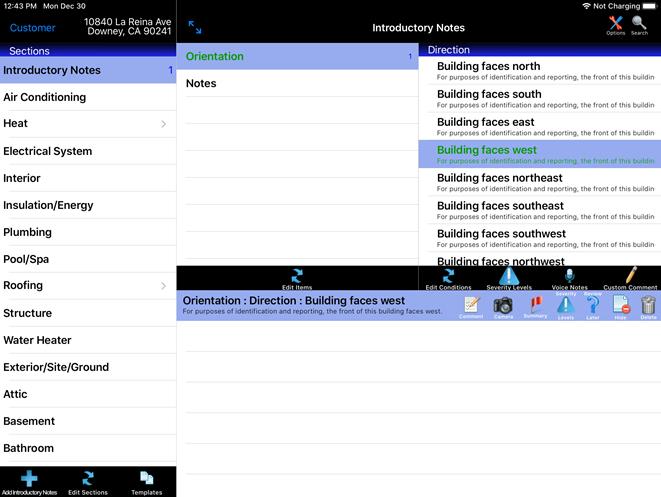This screenshot has height=497, width=661.
Task: Click Custom Comment pencil icon
Action: click(x=630, y=278)
